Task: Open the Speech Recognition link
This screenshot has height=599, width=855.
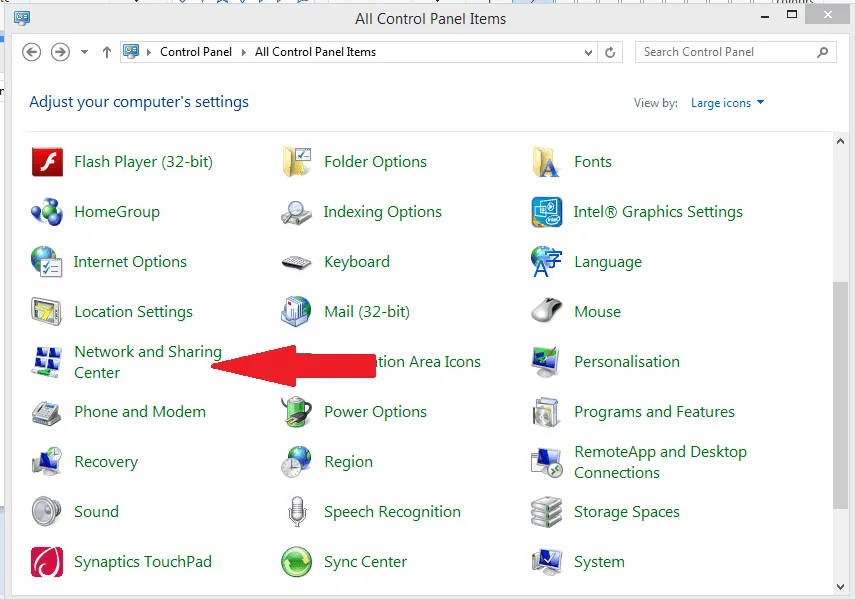Action: (x=392, y=512)
